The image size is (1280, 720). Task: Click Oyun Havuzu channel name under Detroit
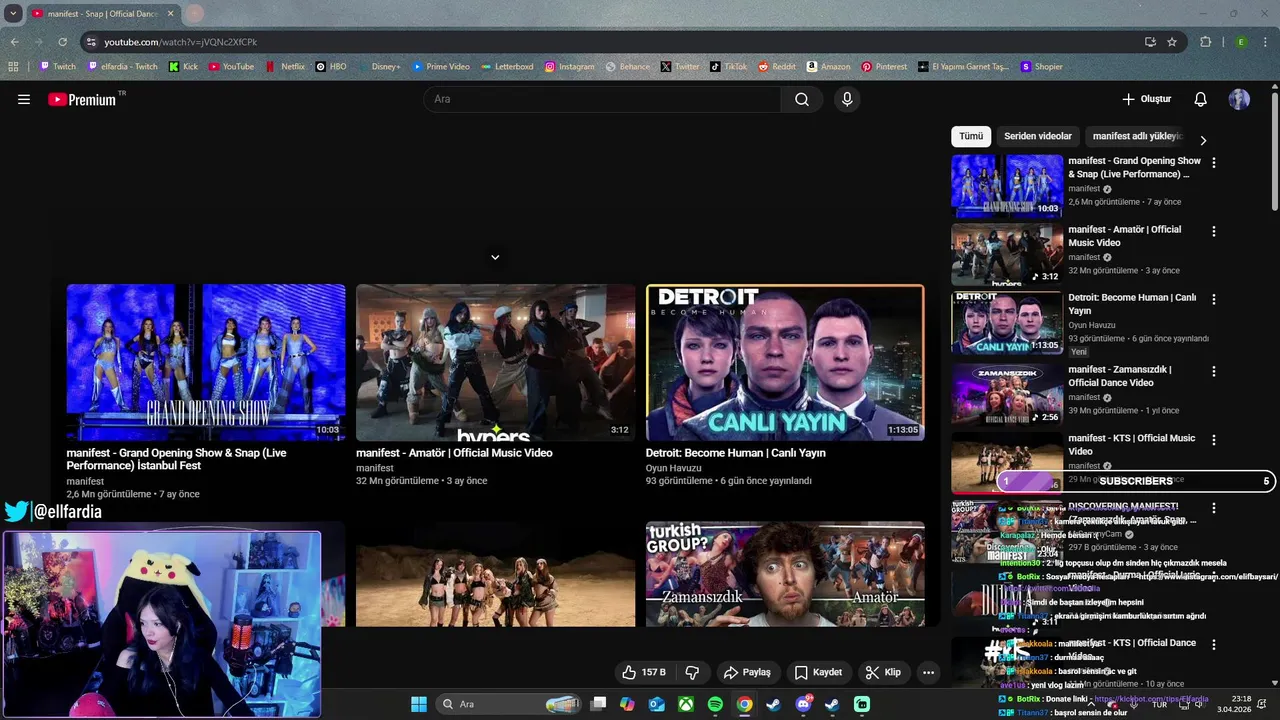coord(1091,325)
